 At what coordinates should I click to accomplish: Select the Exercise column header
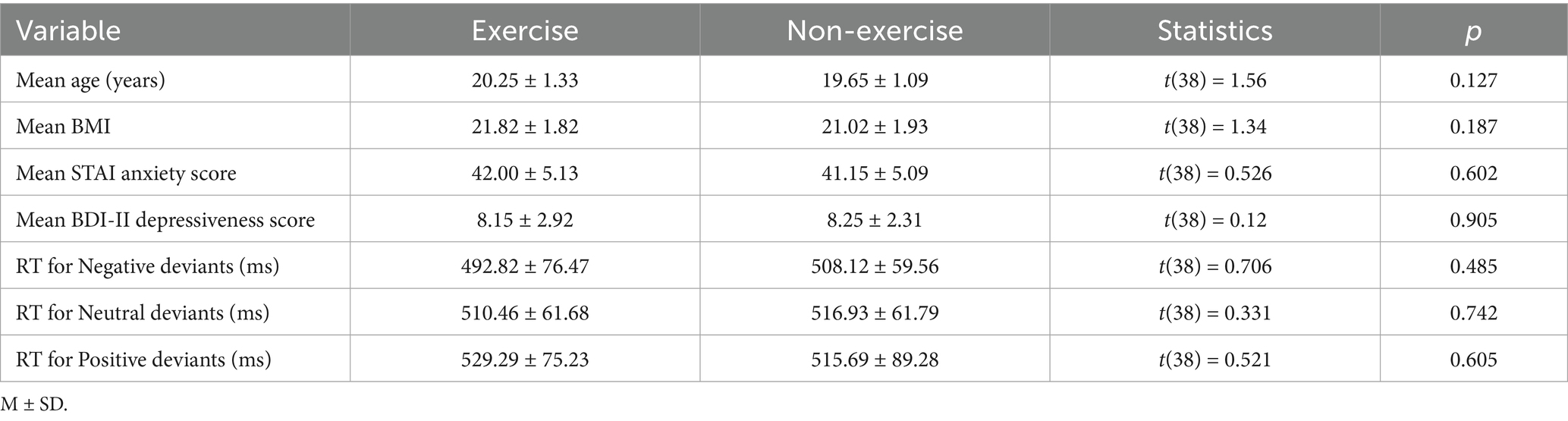click(x=525, y=31)
